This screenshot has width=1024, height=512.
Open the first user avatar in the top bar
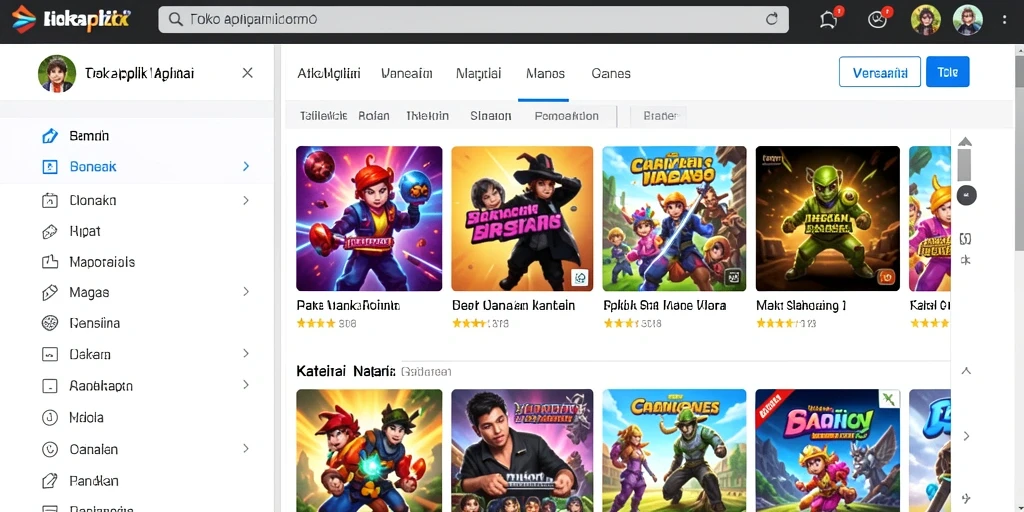pyautogui.click(x=925, y=20)
